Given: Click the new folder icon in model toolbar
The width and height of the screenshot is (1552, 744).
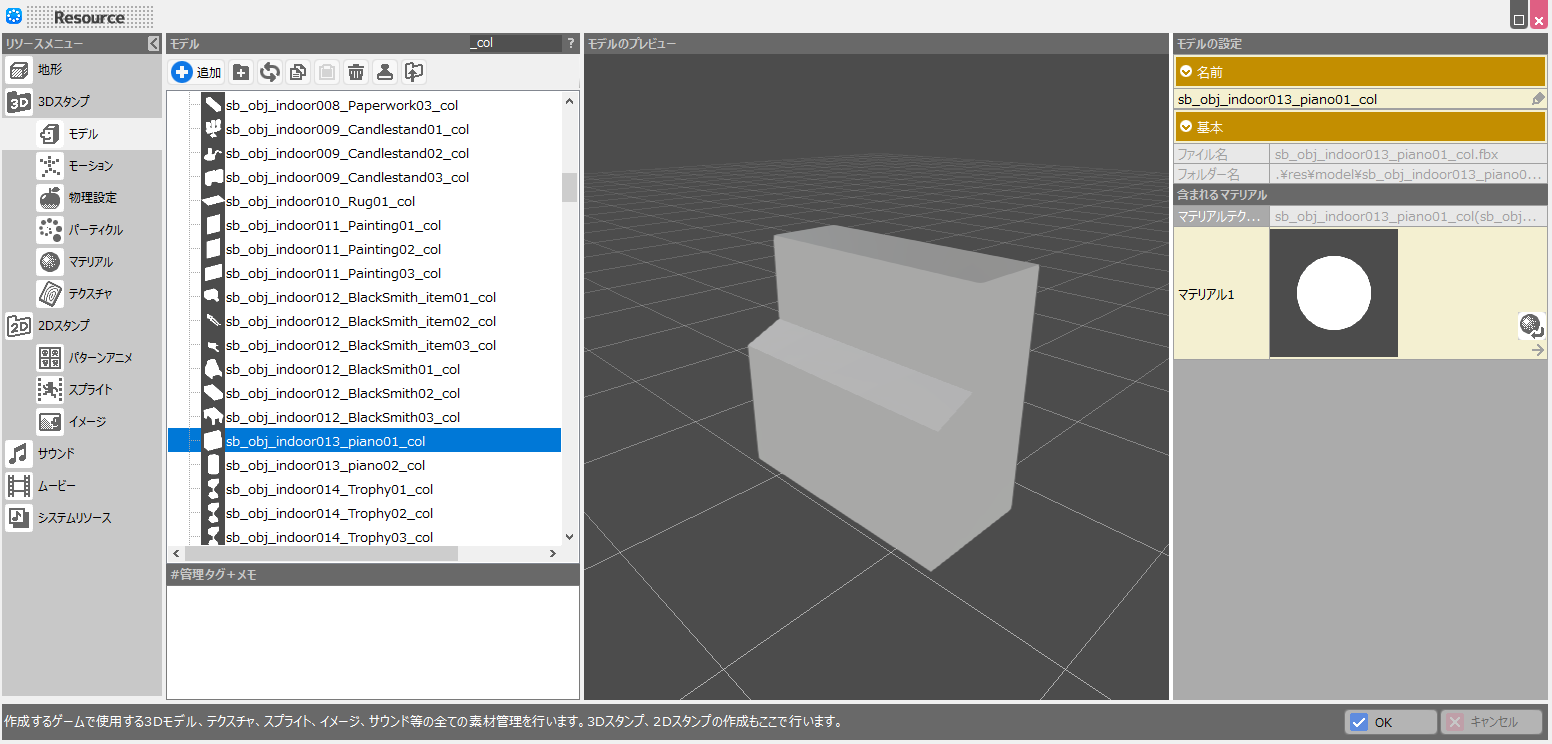Looking at the screenshot, I should 241,72.
